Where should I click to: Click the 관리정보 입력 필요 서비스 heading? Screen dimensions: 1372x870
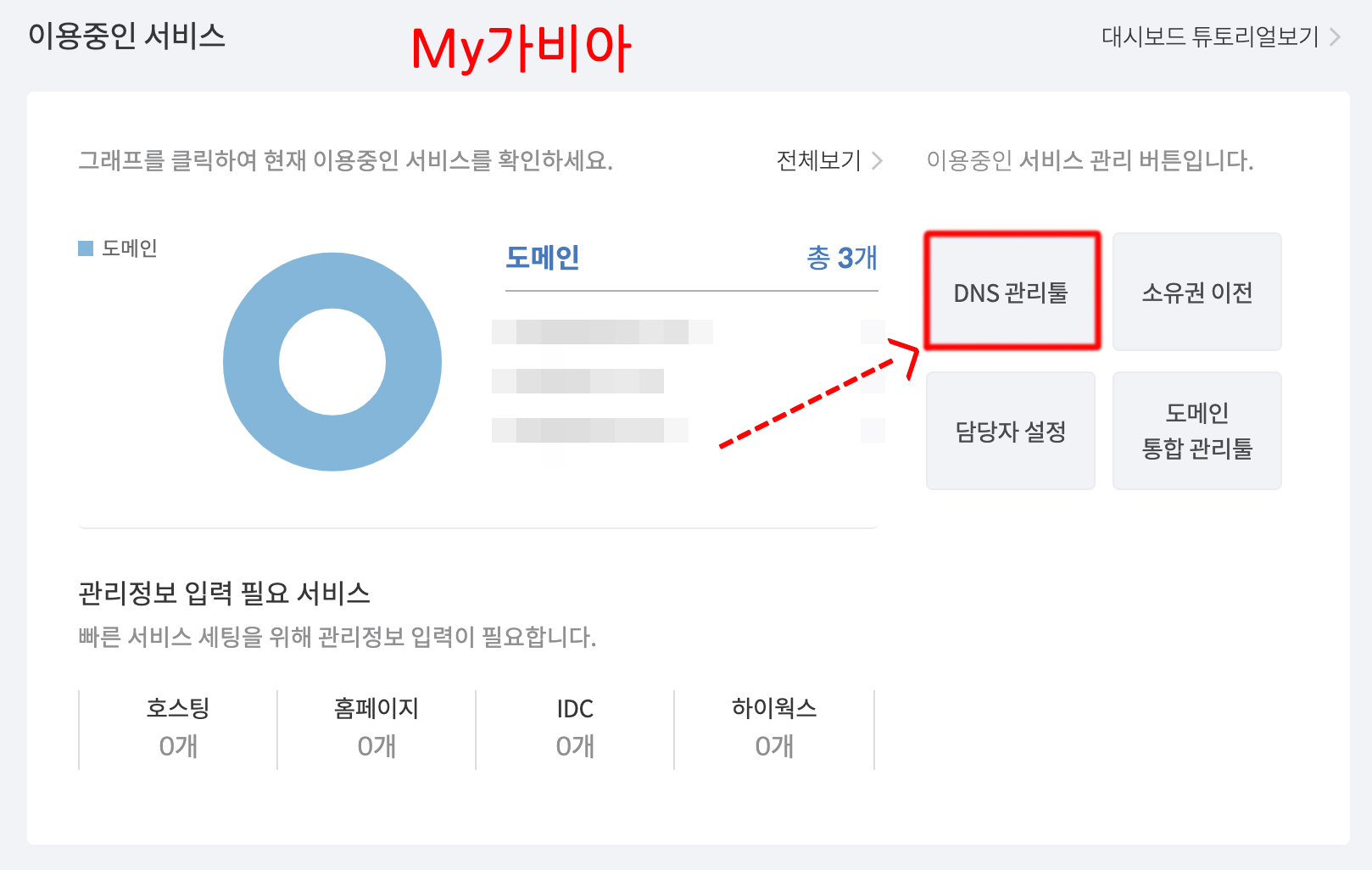224,593
